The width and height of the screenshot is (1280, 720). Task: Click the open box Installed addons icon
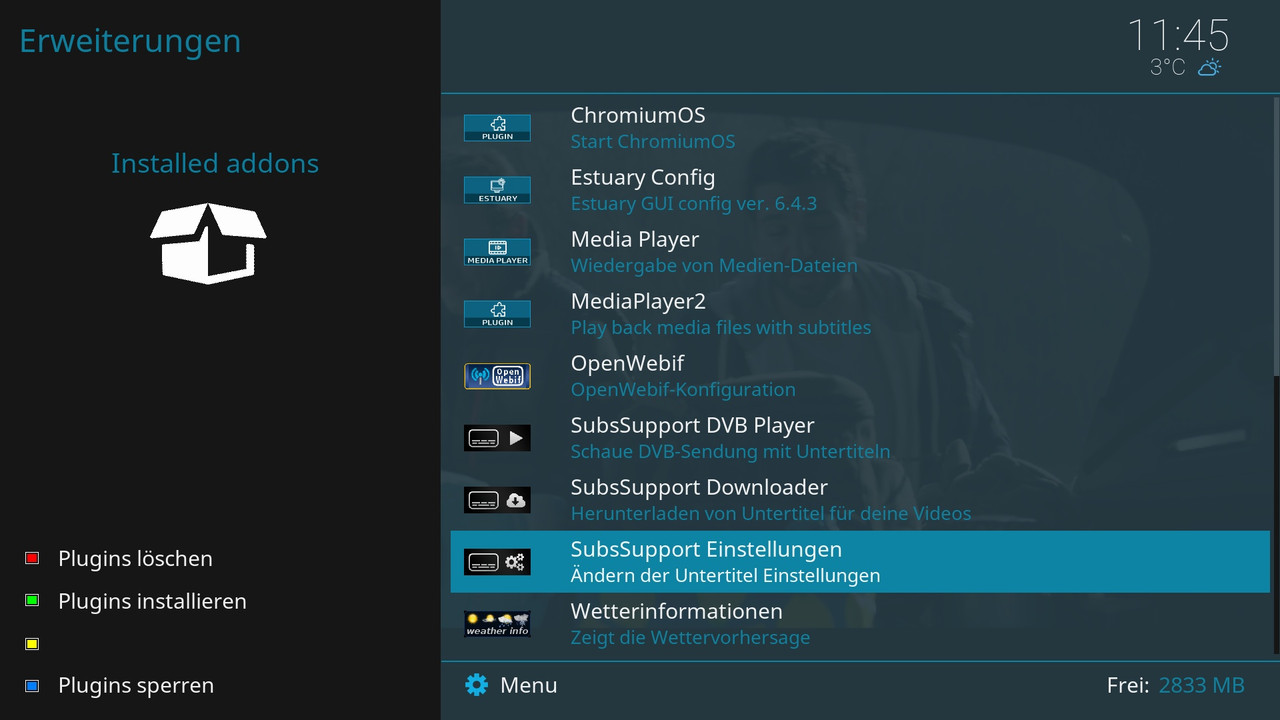(208, 243)
